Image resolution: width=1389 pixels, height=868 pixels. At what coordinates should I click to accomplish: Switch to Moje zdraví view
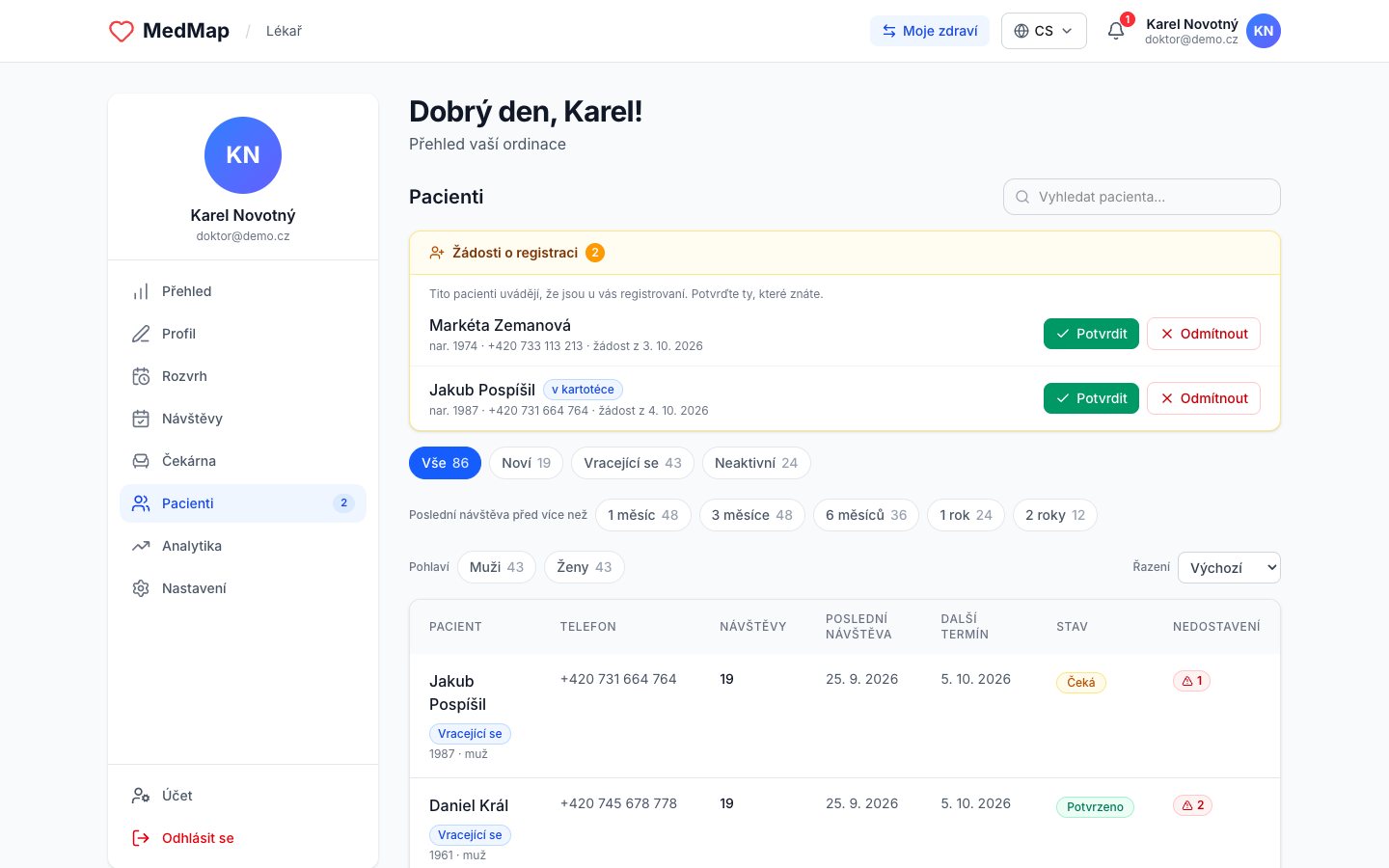[x=930, y=31]
